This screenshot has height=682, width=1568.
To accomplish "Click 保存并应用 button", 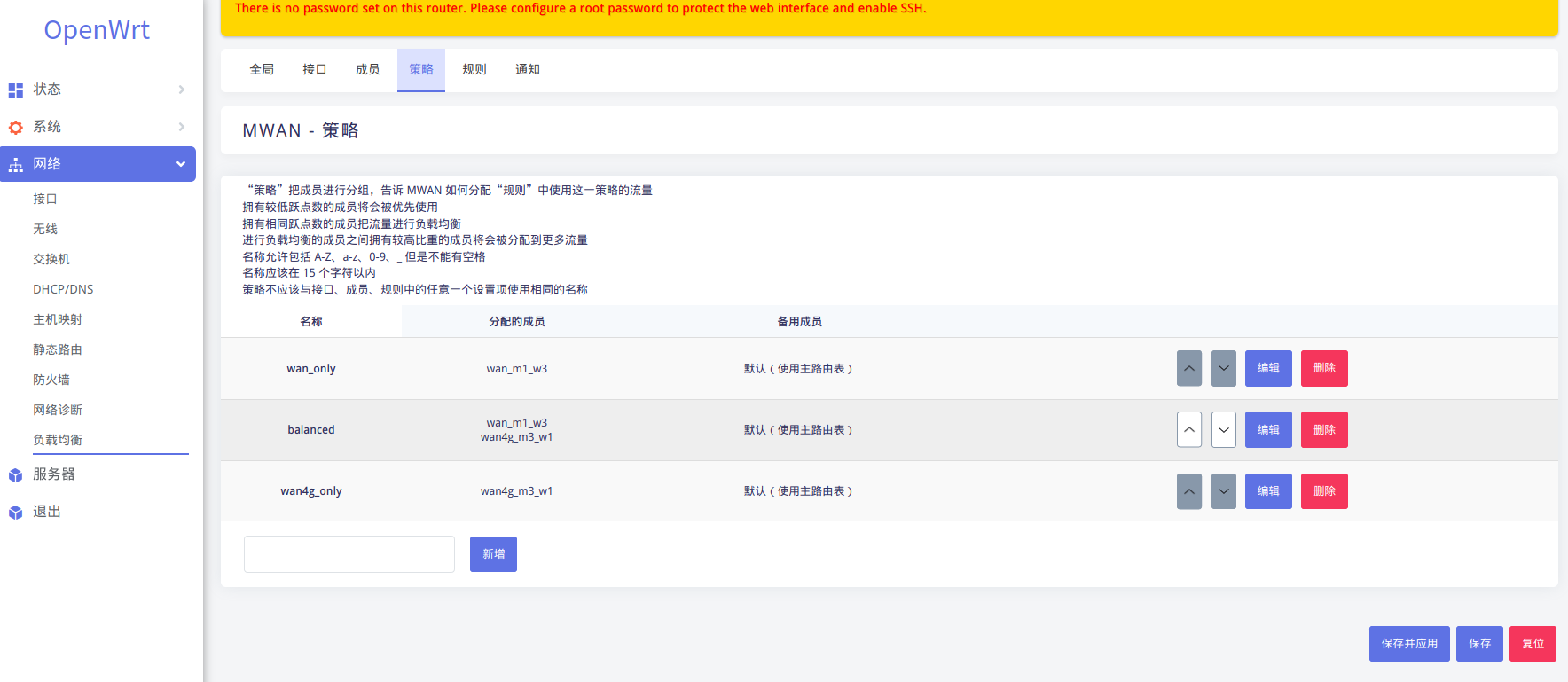I will tap(1409, 644).
